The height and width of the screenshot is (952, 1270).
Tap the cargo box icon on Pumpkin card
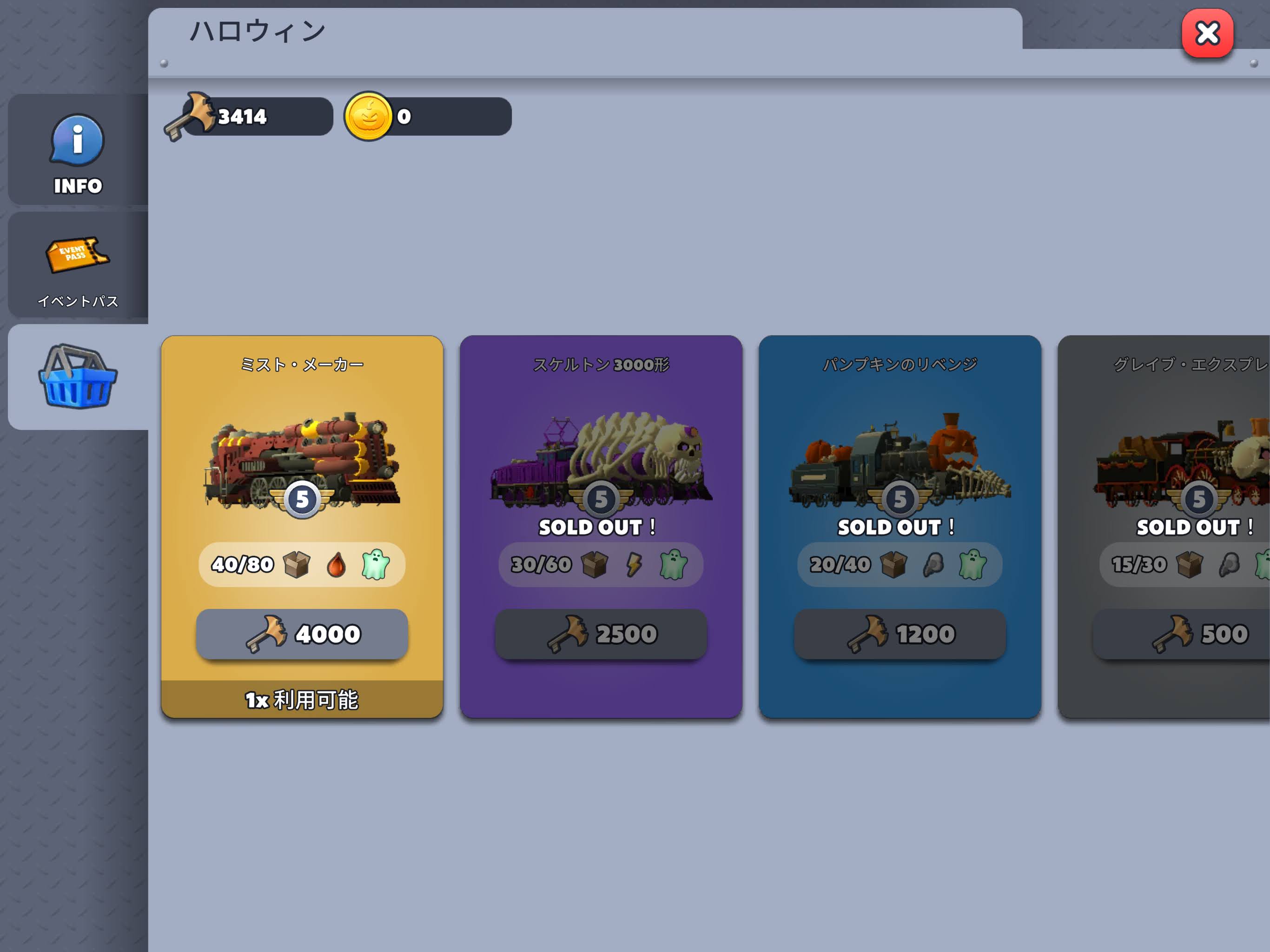pos(894,564)
